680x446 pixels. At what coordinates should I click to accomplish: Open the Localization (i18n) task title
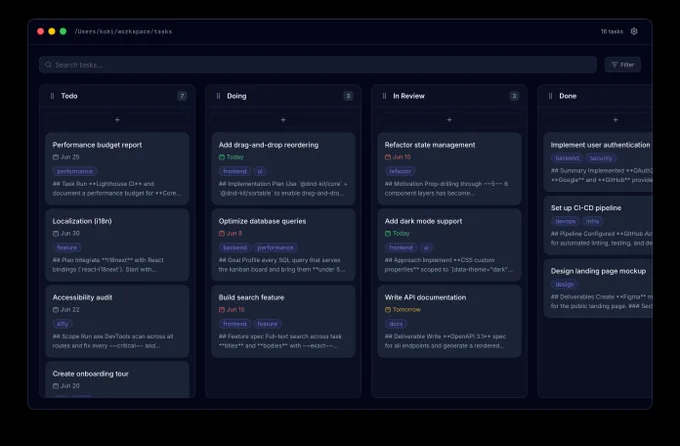pyautogui.click(x=82, y=221)
